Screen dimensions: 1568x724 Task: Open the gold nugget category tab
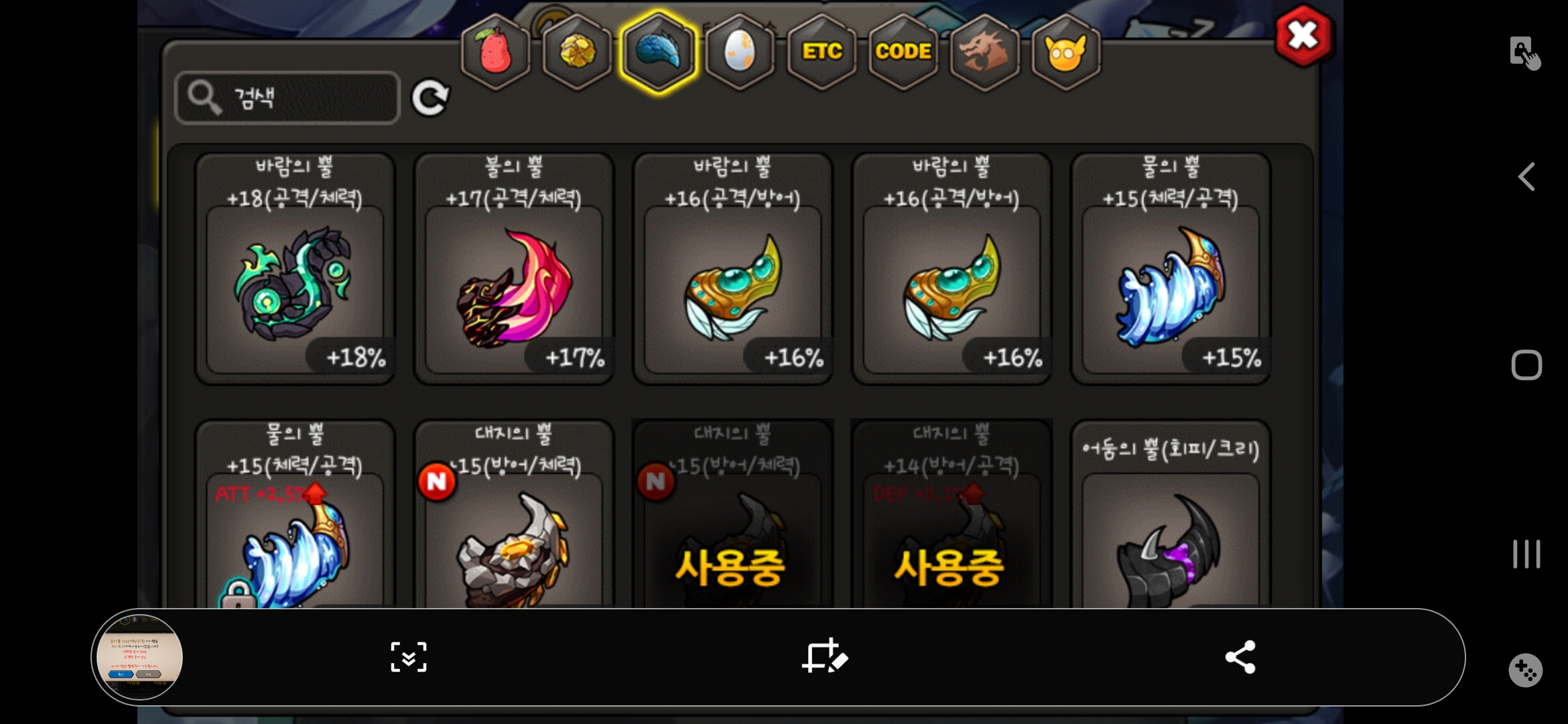[x=577, y=52]
